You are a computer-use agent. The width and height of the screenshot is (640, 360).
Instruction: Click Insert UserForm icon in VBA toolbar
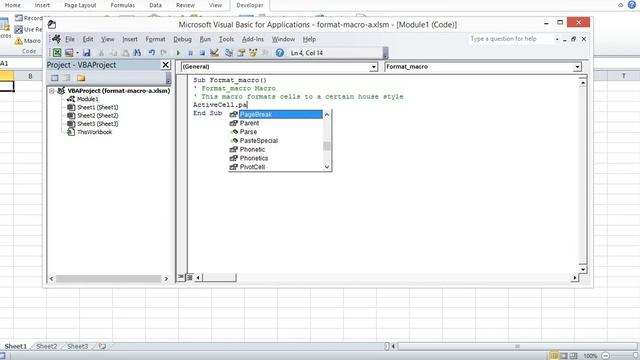[x=69, y=53]
